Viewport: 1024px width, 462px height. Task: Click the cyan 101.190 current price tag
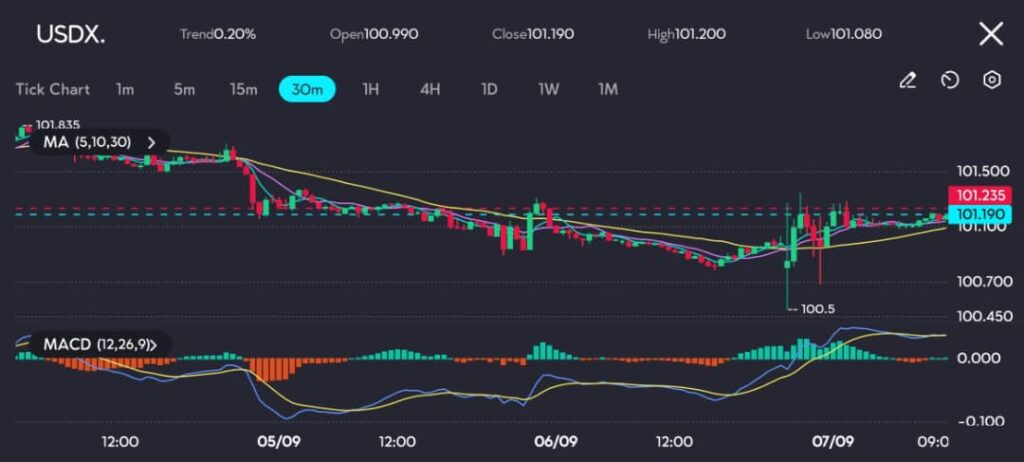[980, 214]
